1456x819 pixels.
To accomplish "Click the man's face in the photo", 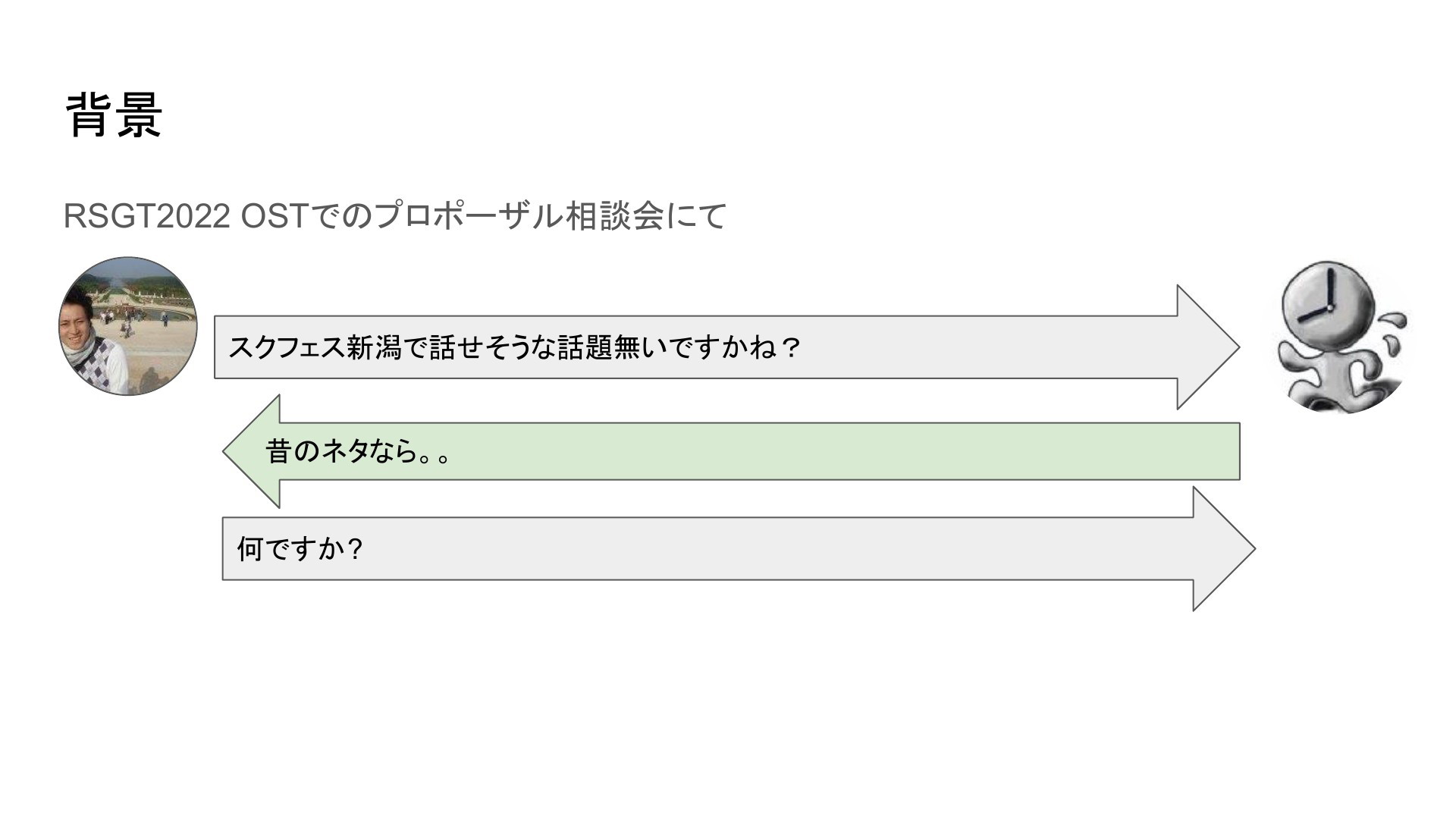I will (x=76, y=326).
